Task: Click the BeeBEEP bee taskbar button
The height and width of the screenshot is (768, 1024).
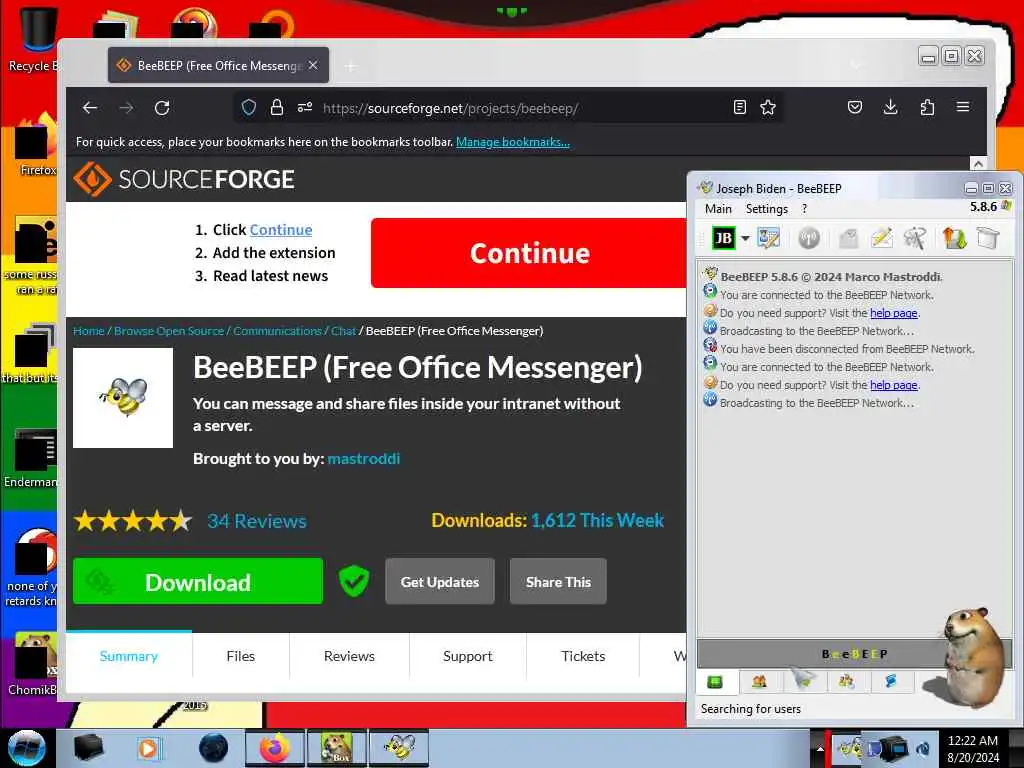Action: (x=400, y=748)
